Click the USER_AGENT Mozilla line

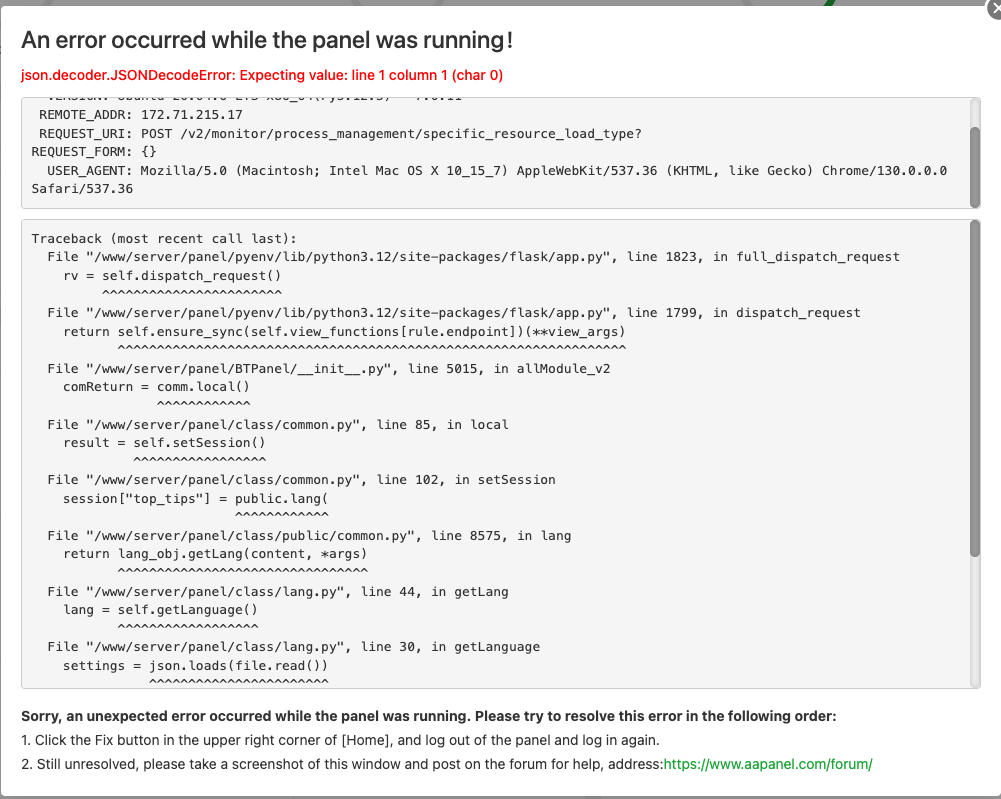tap(490, 171)
